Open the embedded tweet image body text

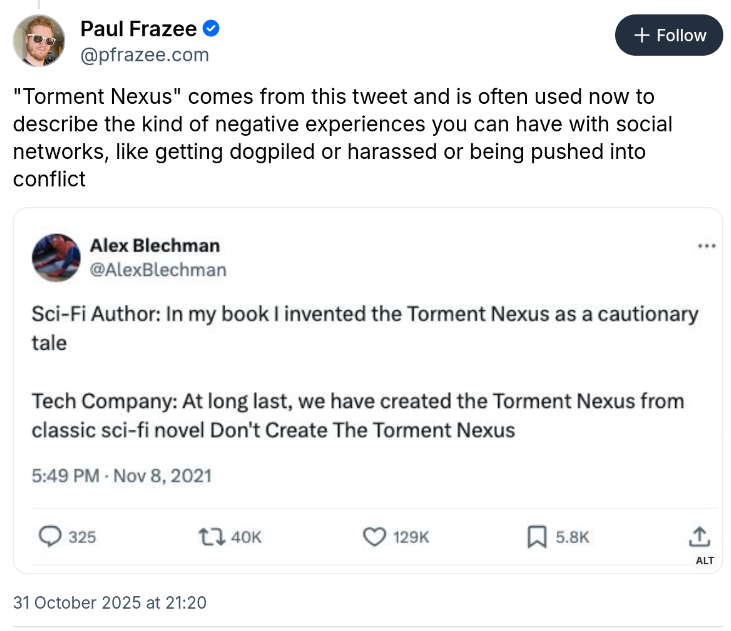click(365, 372)
